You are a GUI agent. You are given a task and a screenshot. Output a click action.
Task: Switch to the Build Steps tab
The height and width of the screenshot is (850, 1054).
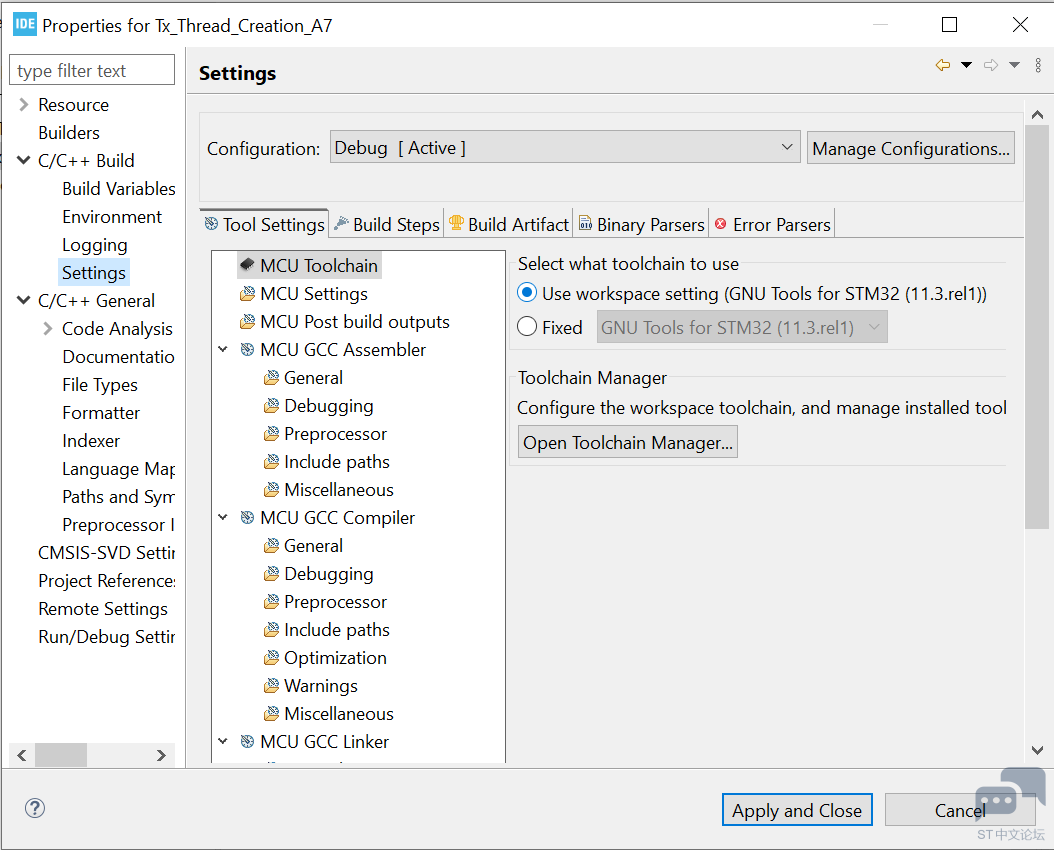(x=387, y=224)
